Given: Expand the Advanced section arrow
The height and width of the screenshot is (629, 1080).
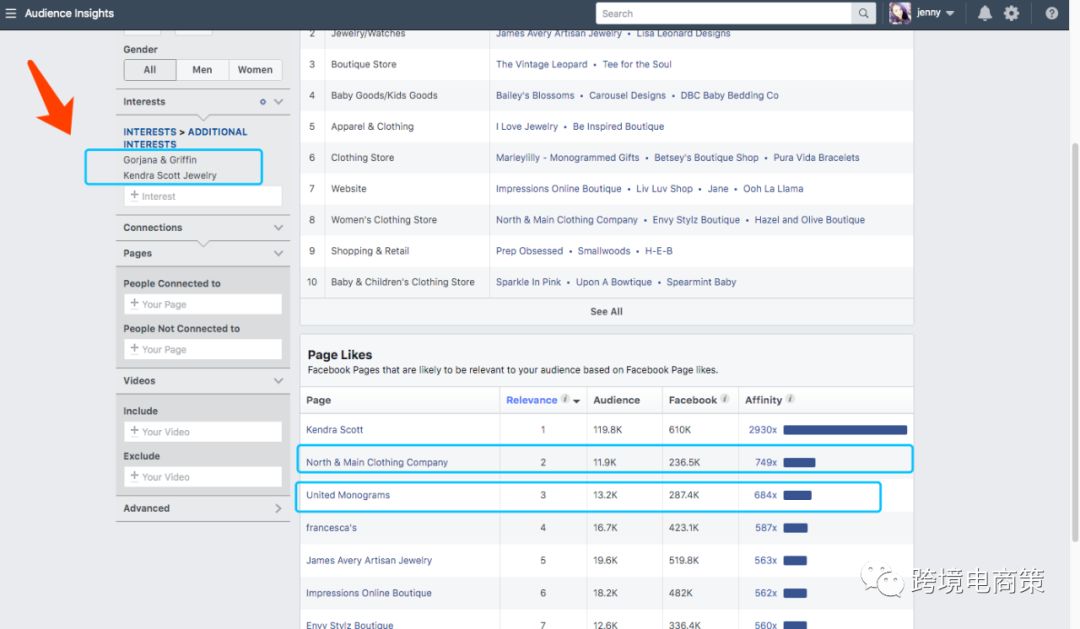Looking at the screenshot, I should tap(278, 509).
